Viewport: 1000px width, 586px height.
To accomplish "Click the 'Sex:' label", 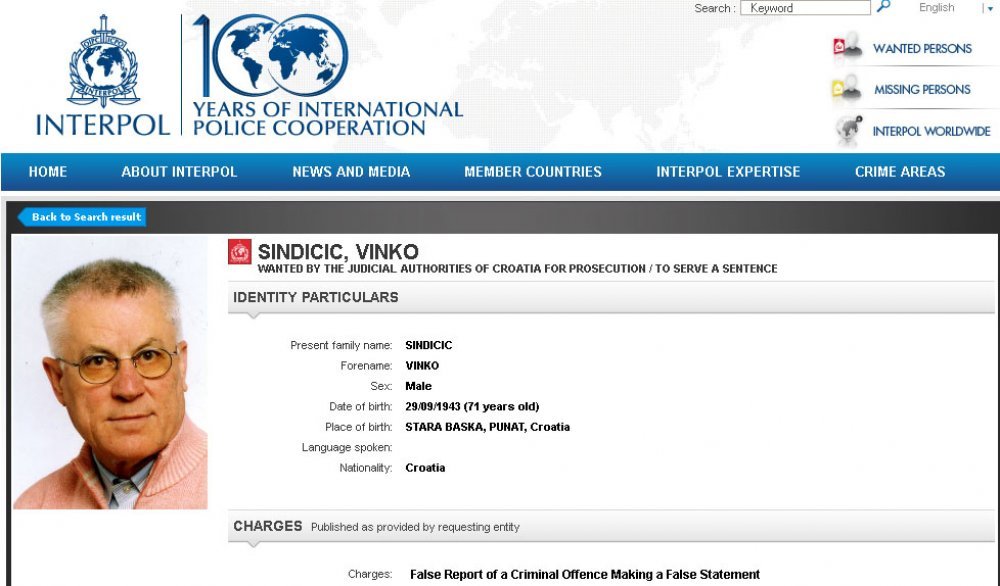I will [x=381, y=386].
